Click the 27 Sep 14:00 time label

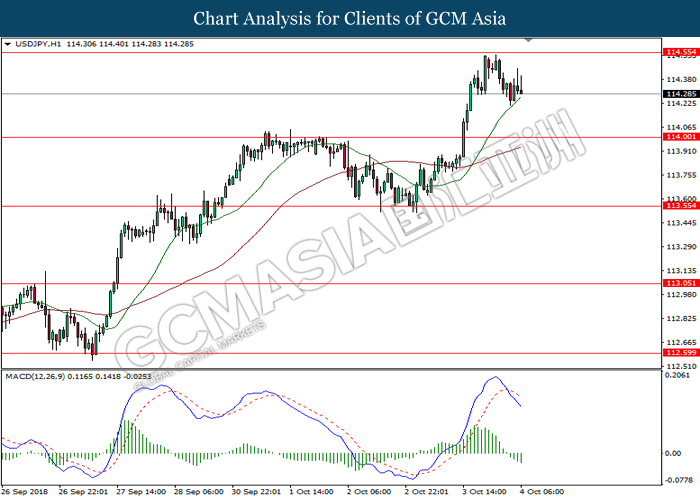141,492
